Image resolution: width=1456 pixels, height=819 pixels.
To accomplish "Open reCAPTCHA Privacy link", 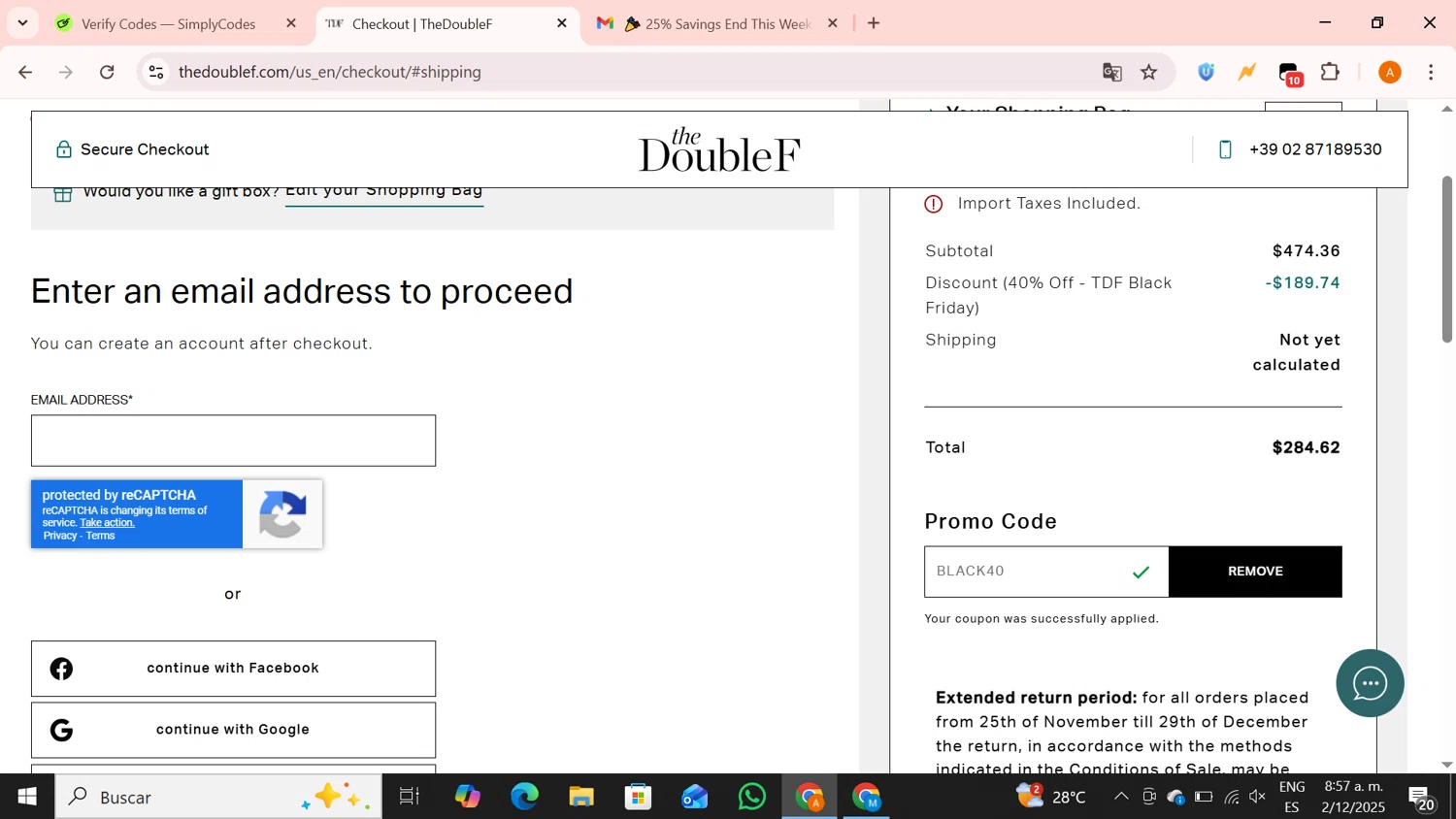I will tap(60, 536).
